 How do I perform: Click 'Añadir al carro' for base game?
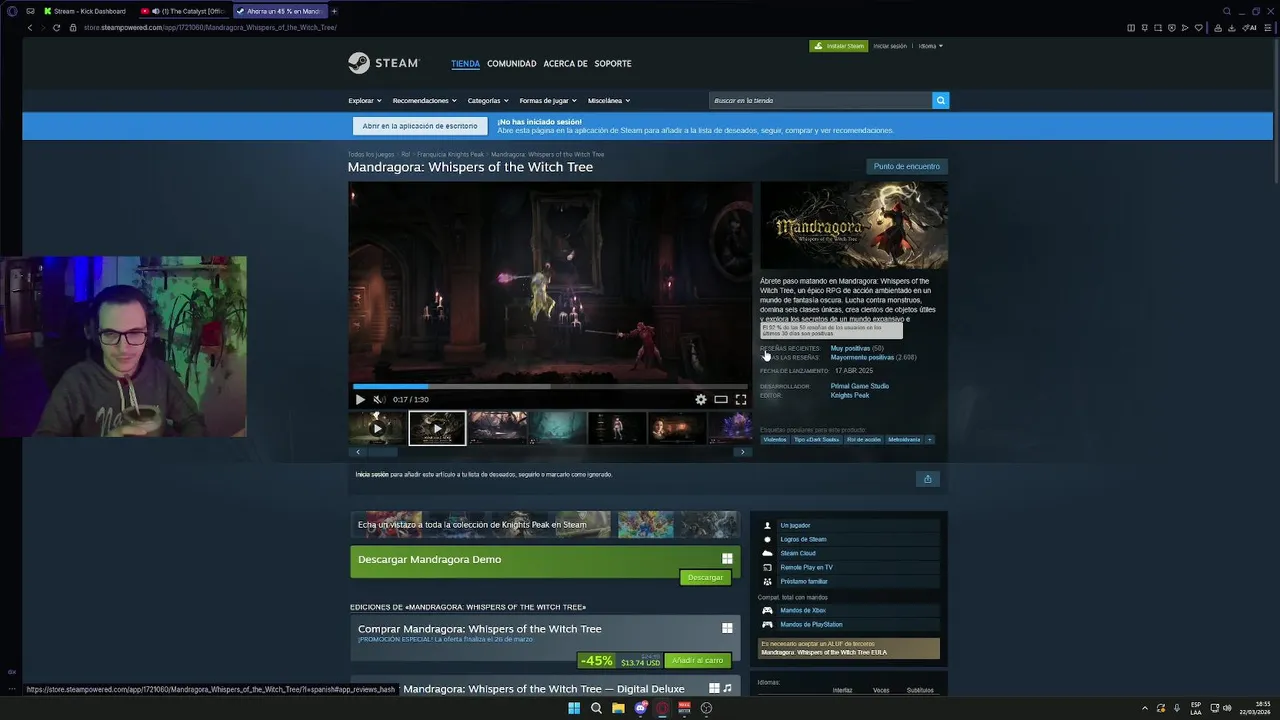pos(698,660)
